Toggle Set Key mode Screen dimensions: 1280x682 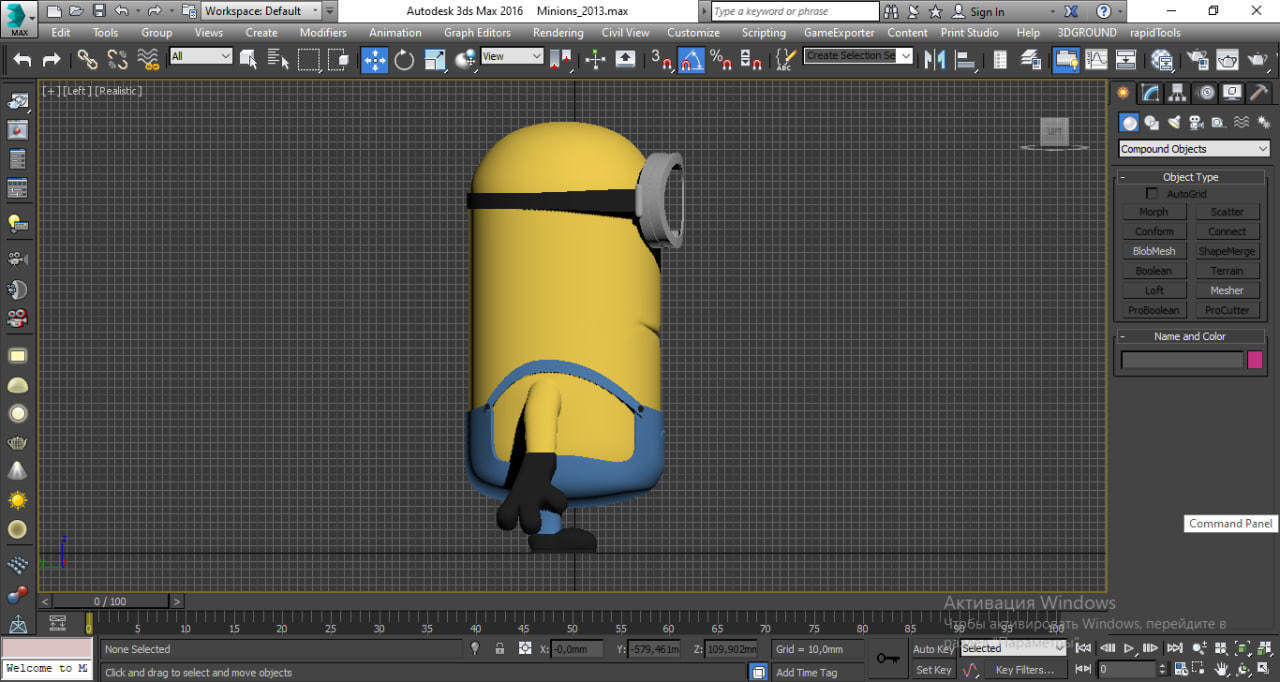click(932, 670)
